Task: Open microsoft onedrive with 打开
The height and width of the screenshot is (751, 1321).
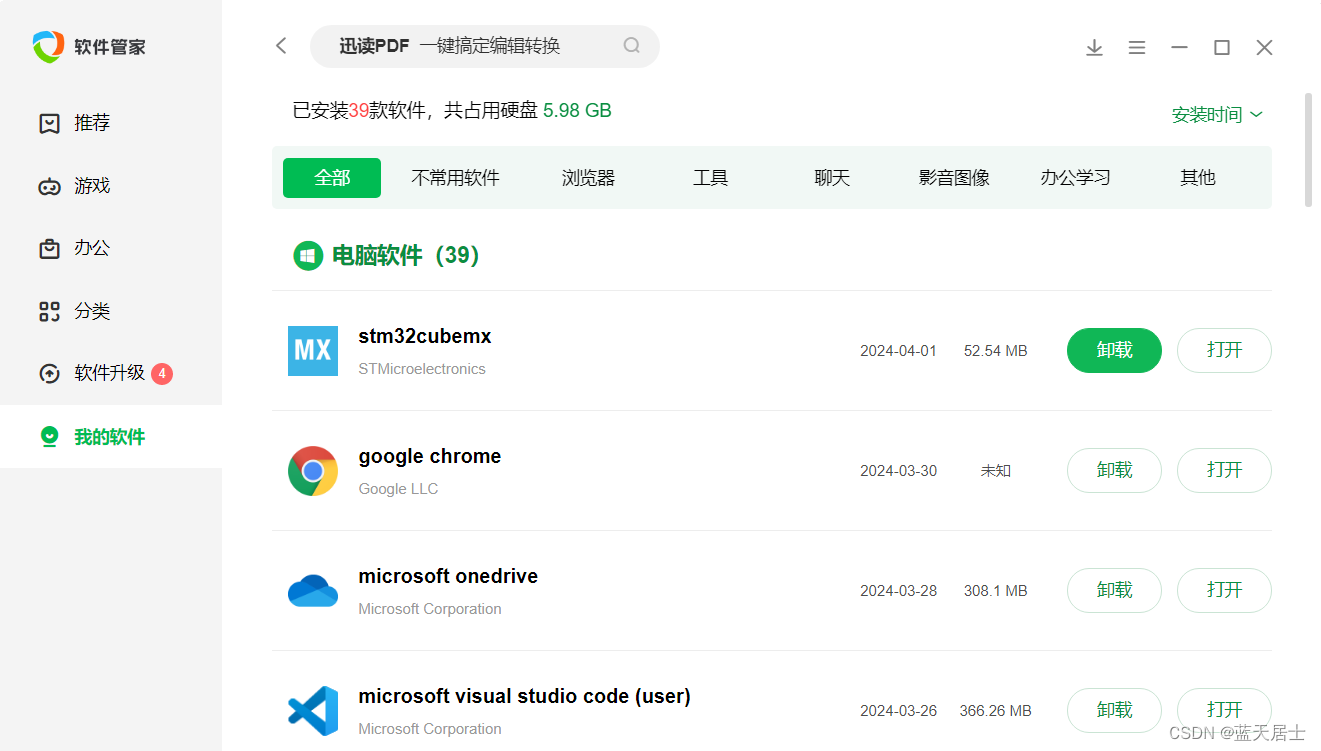Action: (1224, 590)
